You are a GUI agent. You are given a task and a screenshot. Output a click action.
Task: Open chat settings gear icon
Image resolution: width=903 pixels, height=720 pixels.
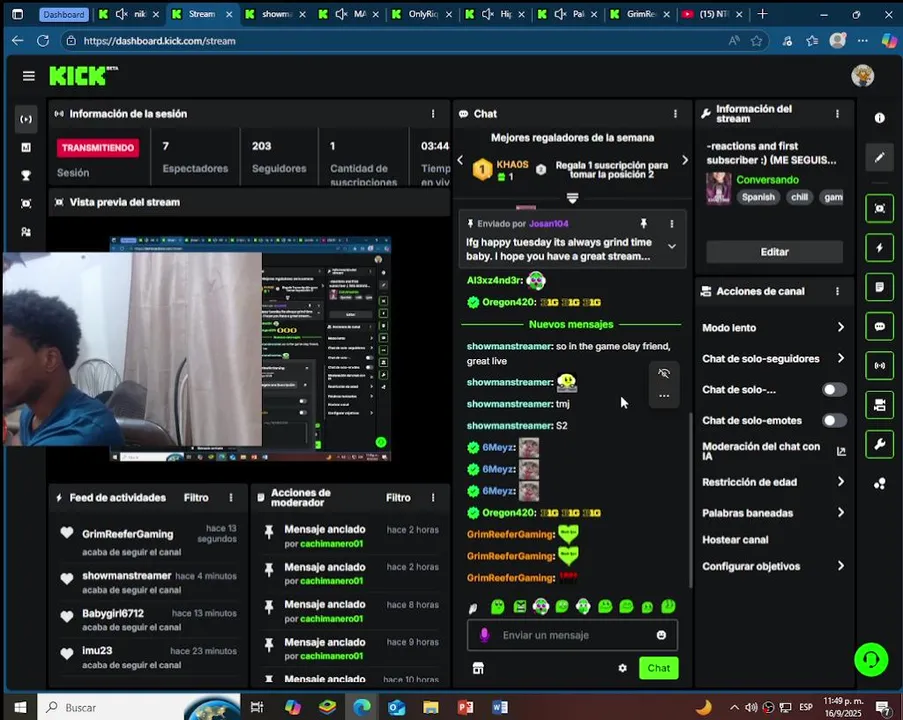(x=623, y=668)
